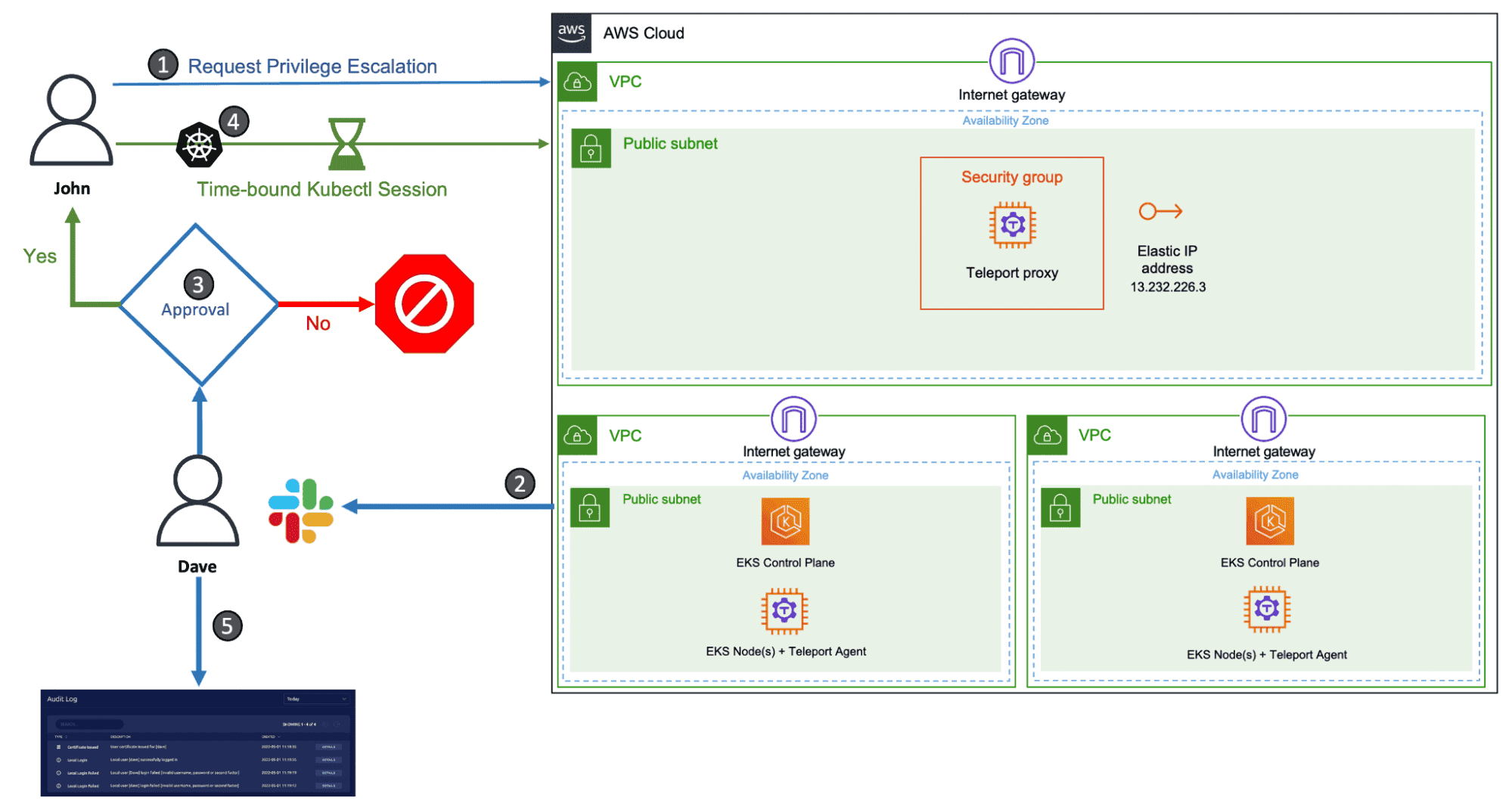The width and height of the screenshot is (1512, 810).
Task: Click John's user icon
Action: tap(71, 120)
